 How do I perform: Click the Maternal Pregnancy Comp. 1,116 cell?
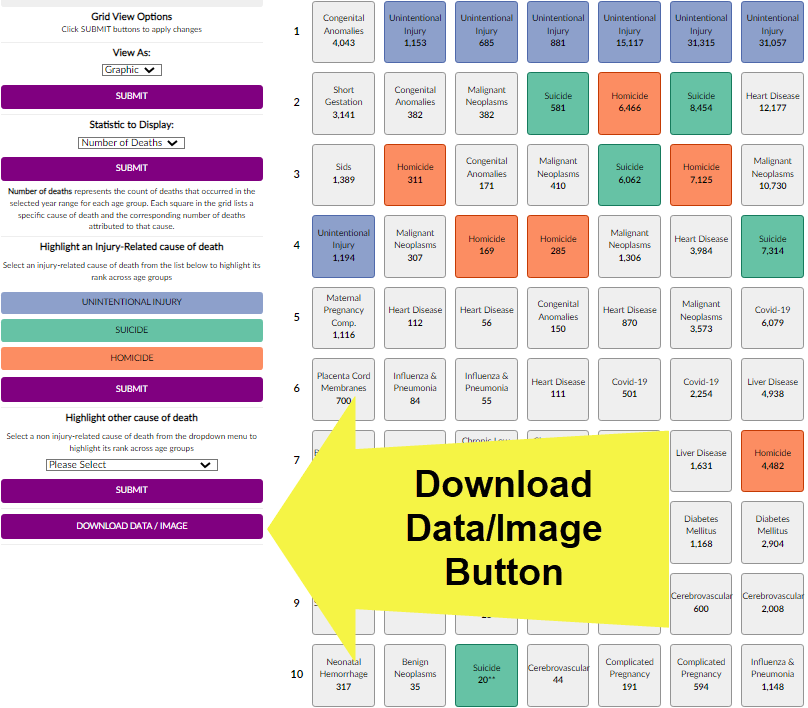(x=343, y=317)
